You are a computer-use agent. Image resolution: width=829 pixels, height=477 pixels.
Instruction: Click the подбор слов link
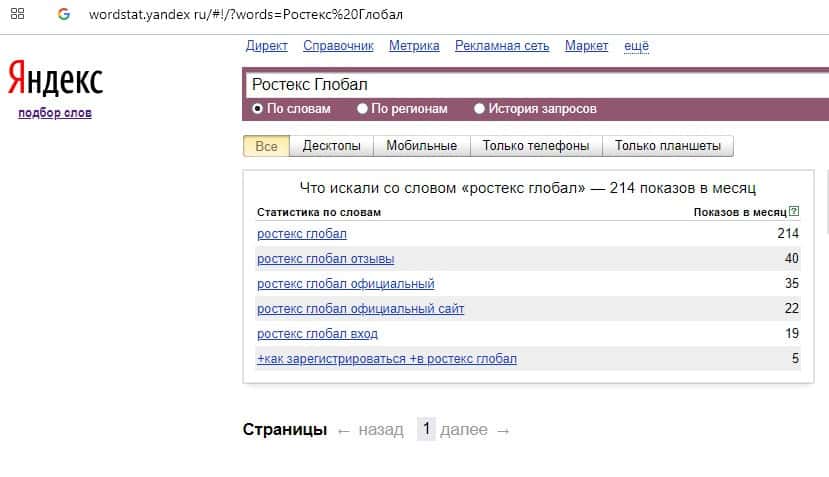click(55, 113)
